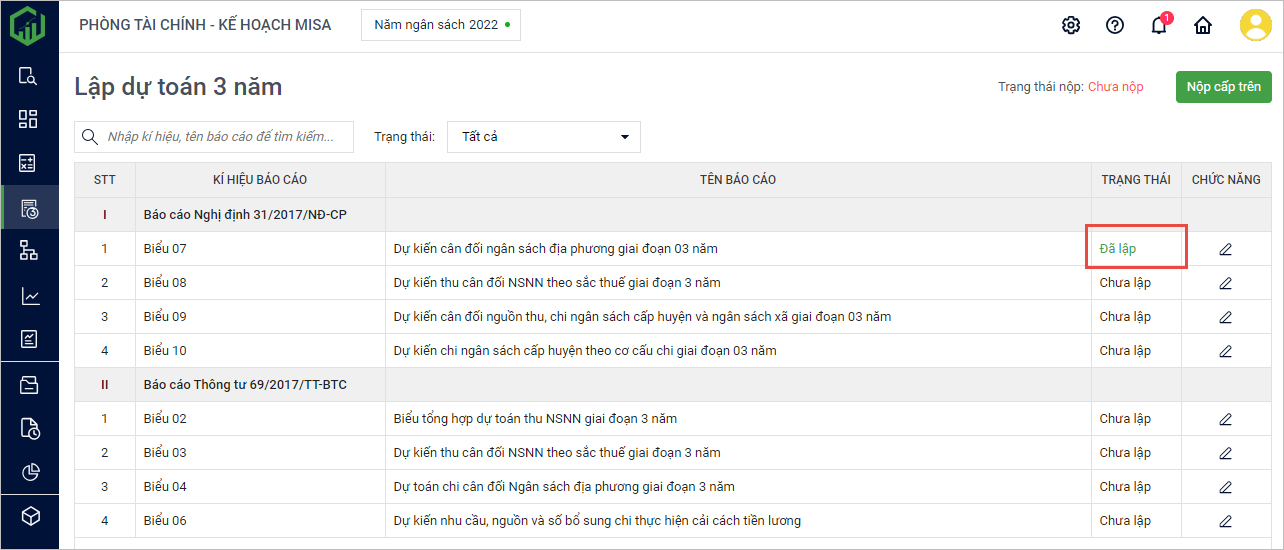Select calculator icon in sidebar menu

coord(29,164)
